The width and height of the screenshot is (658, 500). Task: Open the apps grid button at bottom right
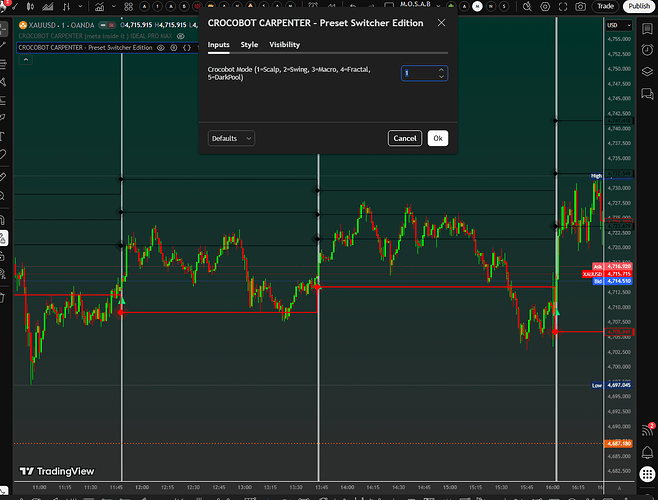(648, 474)
